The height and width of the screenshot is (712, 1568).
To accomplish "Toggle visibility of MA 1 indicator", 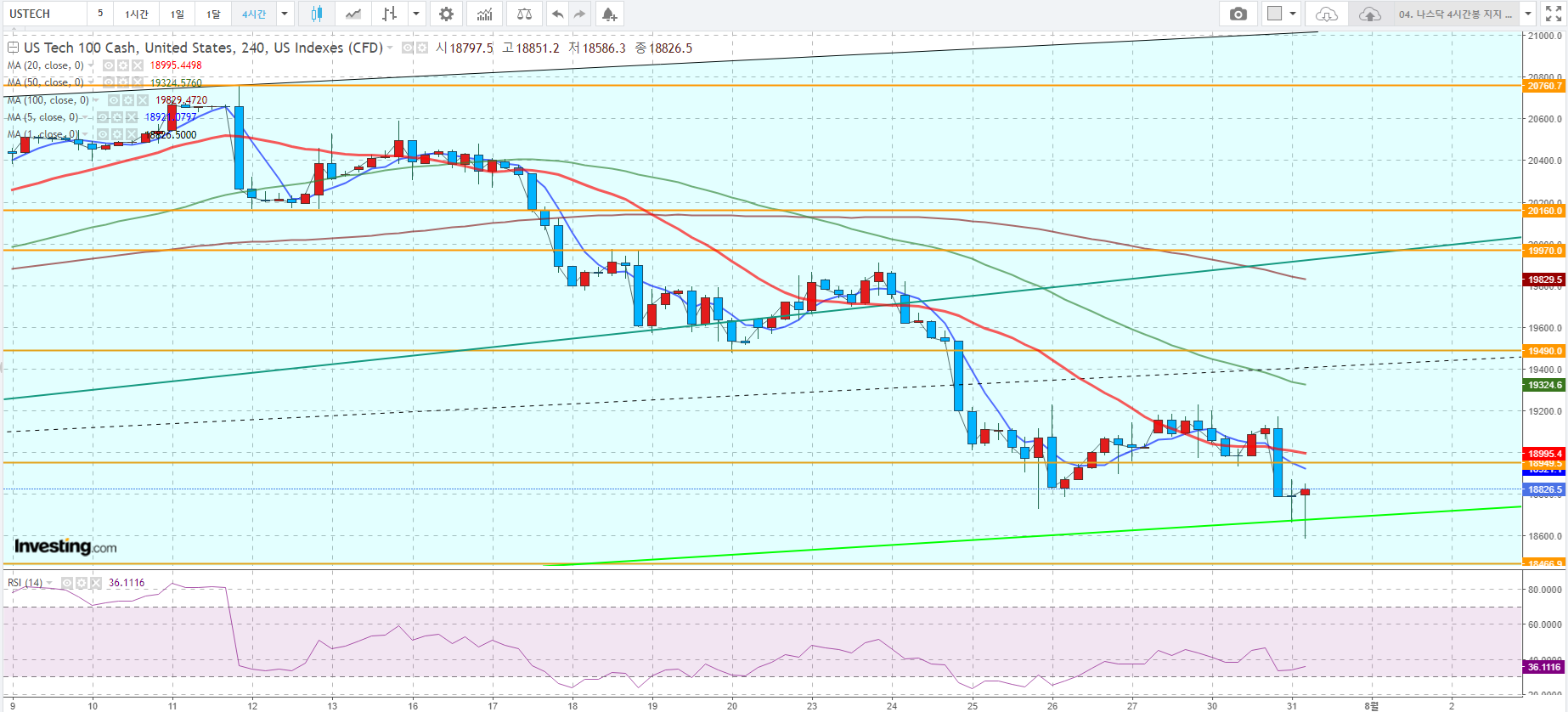I will coord(103,135).
